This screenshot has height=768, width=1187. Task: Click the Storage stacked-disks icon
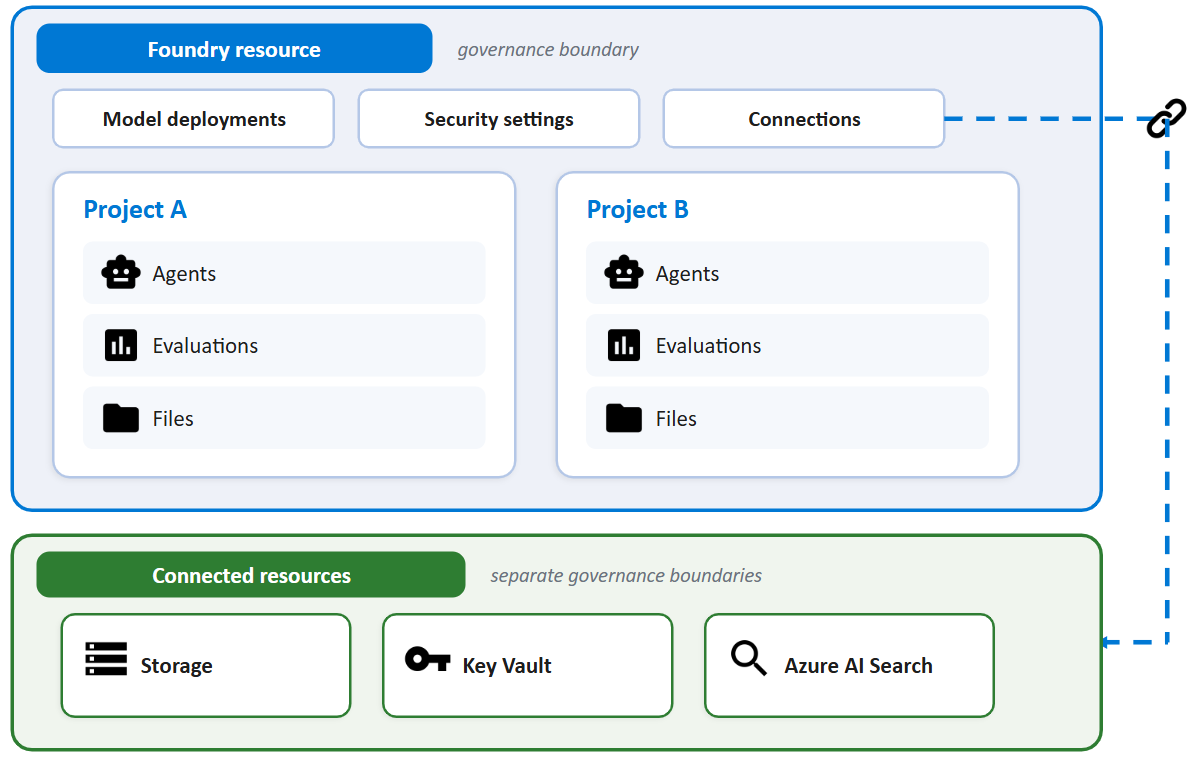pyautogui.click(x=106, y=658)
